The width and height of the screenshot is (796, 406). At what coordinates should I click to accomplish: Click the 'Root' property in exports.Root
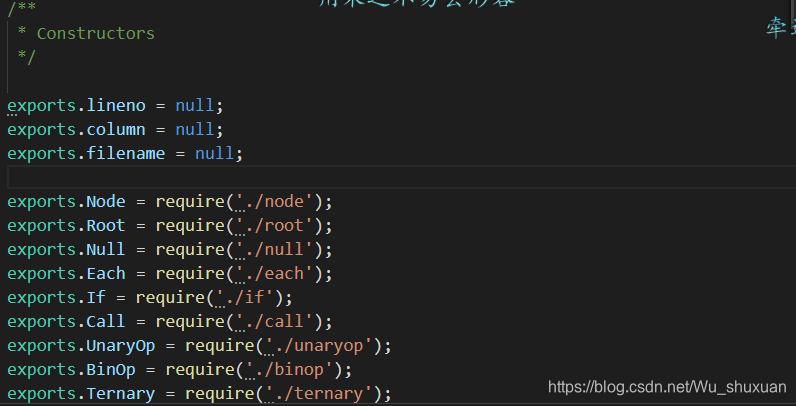click(x=106, y=225)
